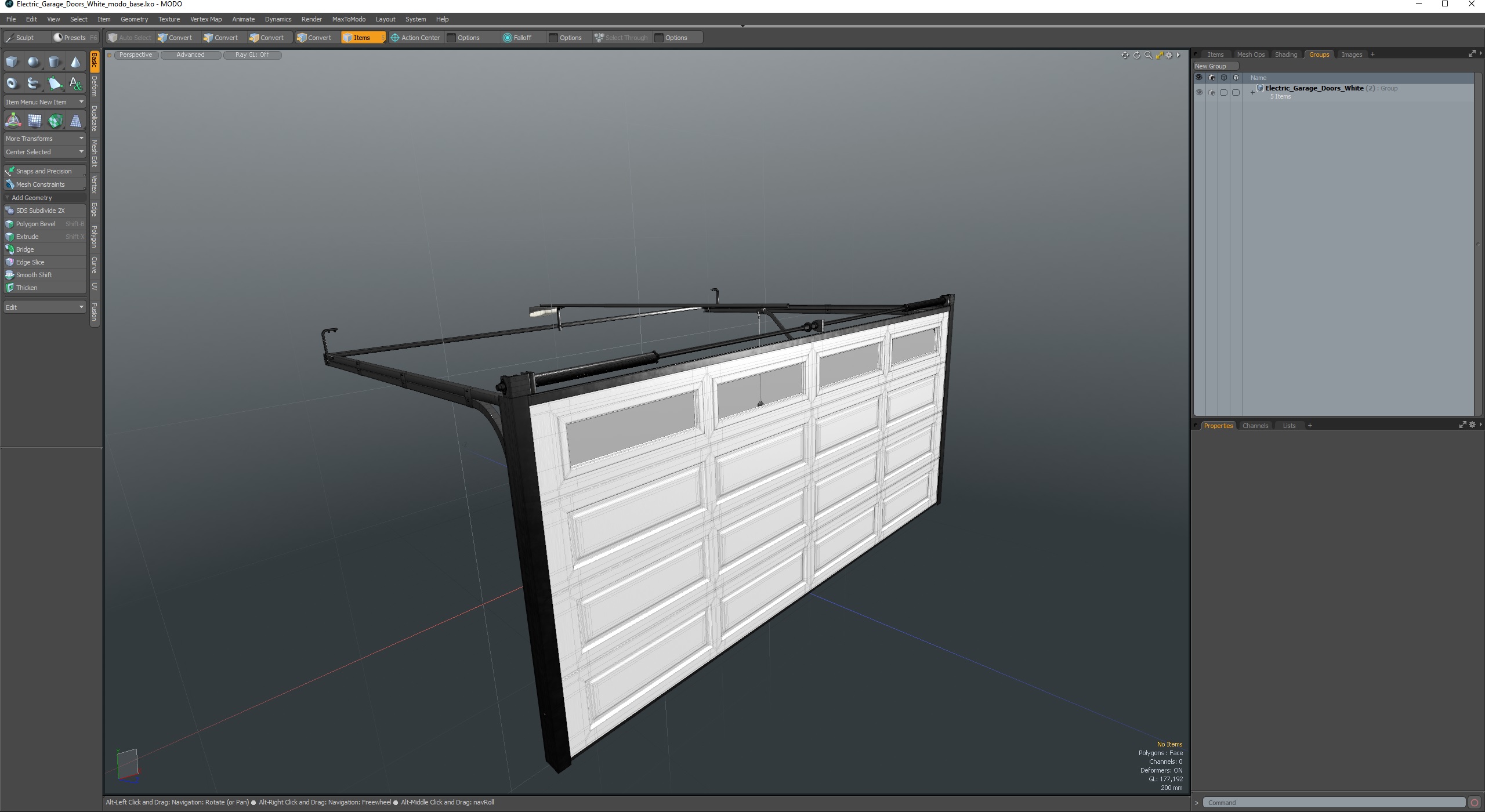The image size is (1485, 812).
Task: Open the Item Menu: New Item dropdown
Action: point(45,102)
